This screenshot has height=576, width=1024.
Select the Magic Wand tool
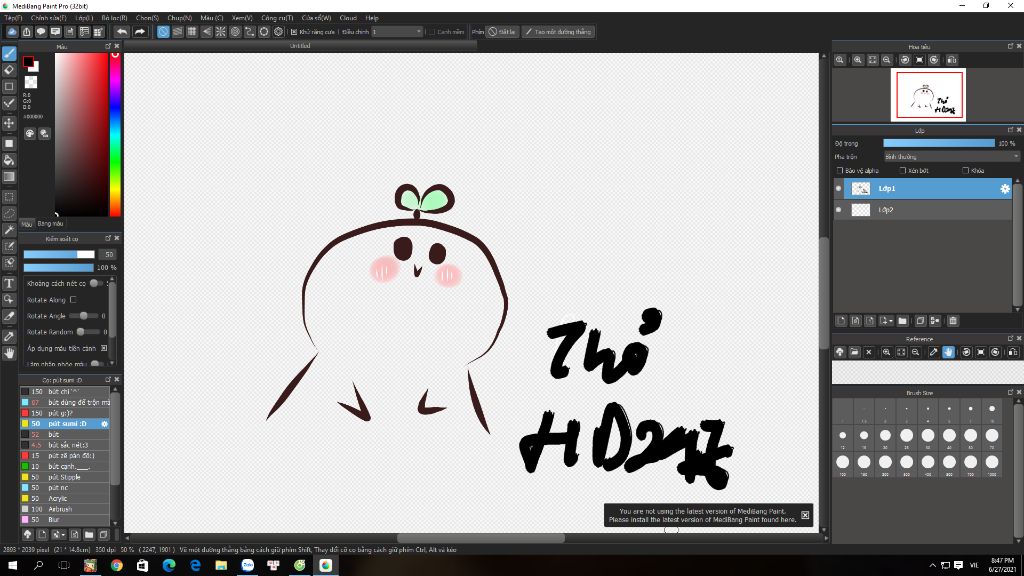9,230
